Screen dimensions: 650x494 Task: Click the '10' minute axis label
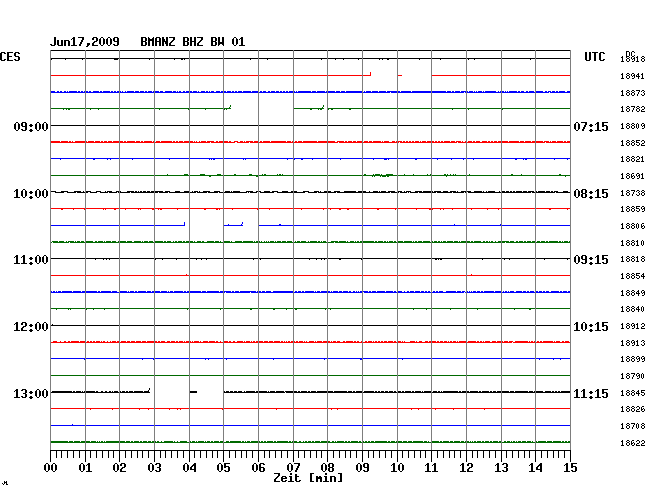[397, 468]
